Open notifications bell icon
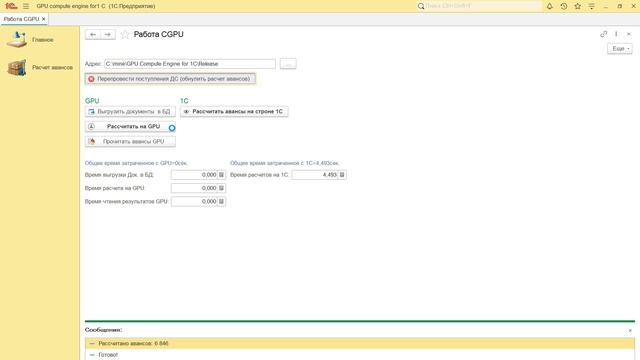This screenshot has height=360, width=640. point(549,6)
